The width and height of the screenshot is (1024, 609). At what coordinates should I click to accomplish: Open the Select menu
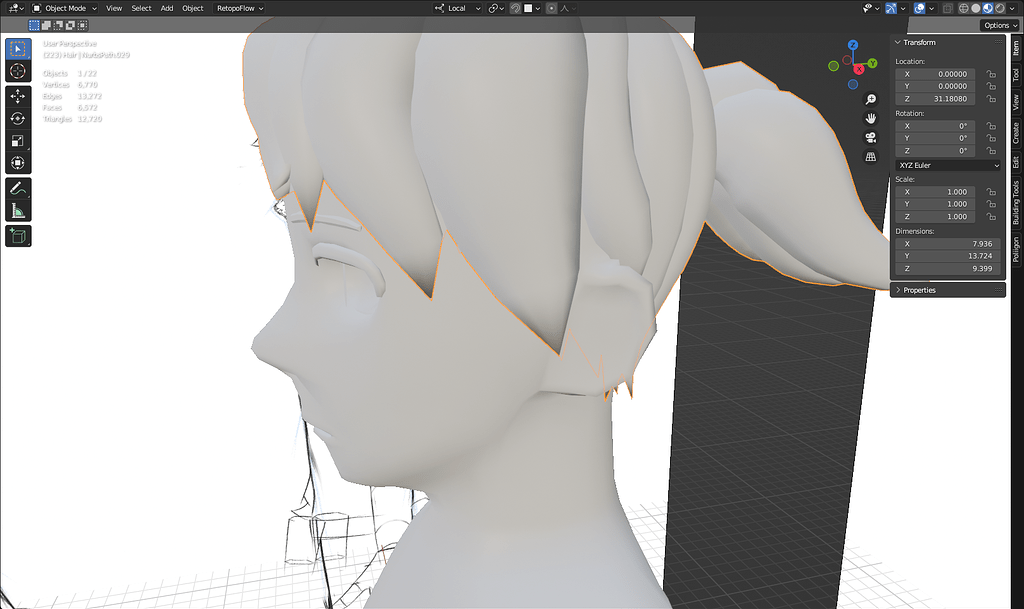(x=141, y=8)
